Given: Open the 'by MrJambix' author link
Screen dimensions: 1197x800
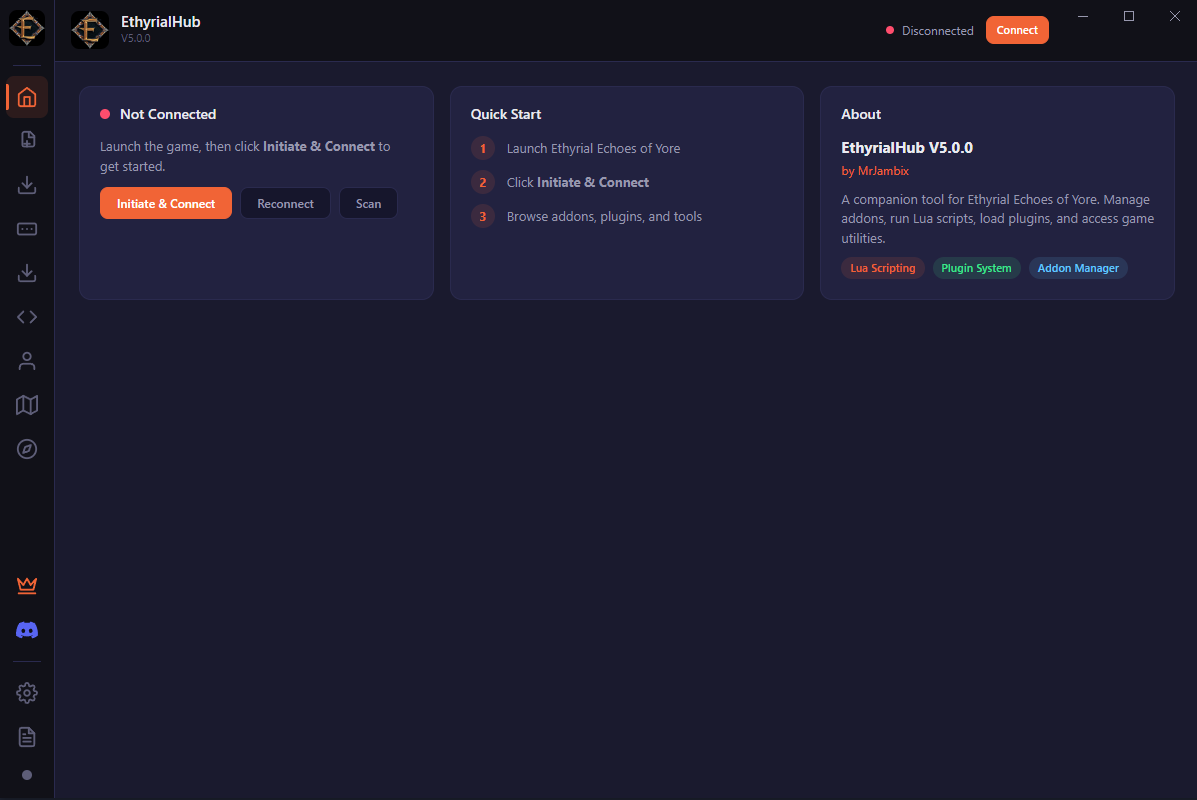Looking at the screenshot, I should tap(875, 171).
